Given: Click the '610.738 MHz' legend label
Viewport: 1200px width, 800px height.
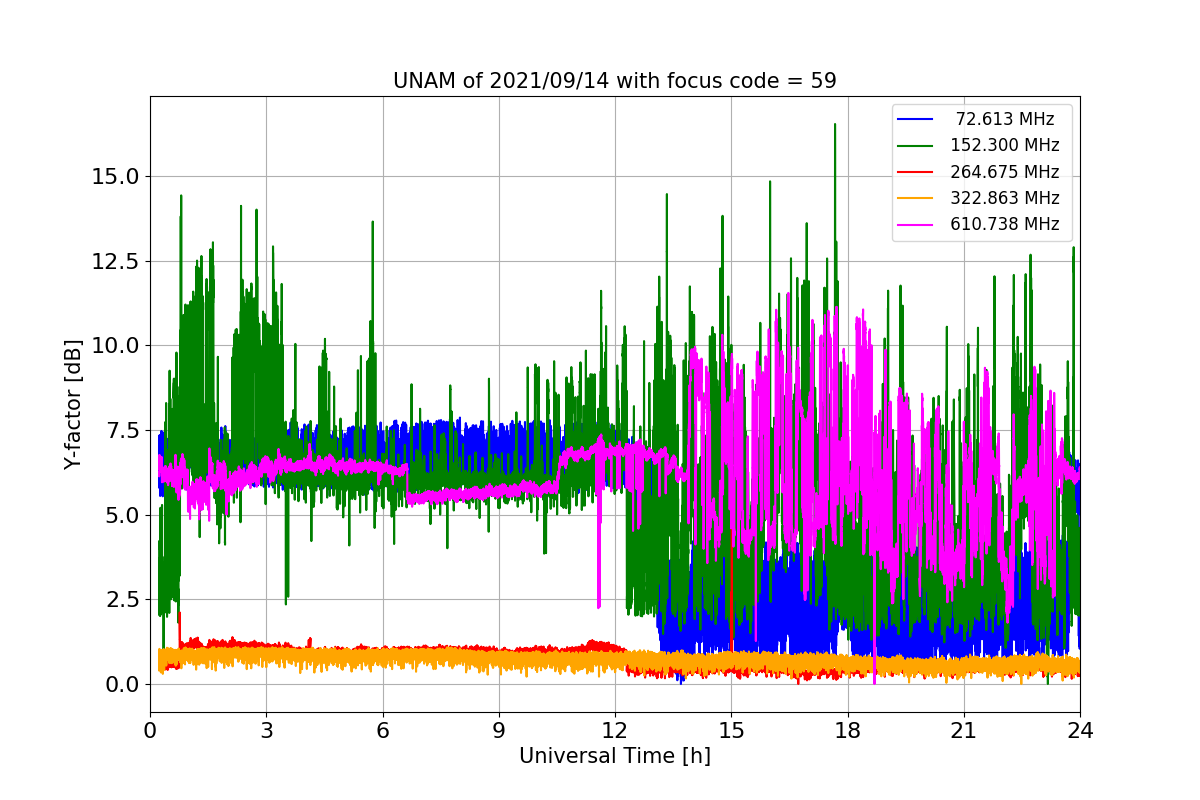Looking at the screenshot, I should (x=1005, y=224).
